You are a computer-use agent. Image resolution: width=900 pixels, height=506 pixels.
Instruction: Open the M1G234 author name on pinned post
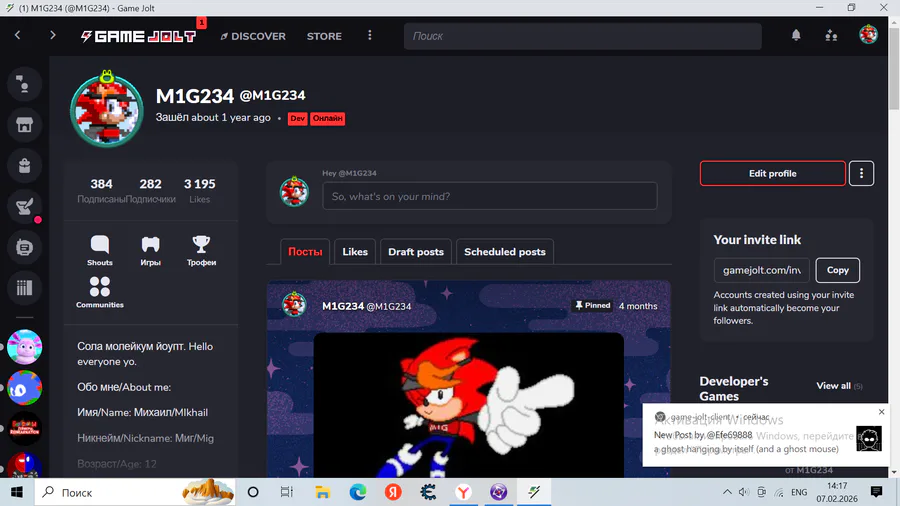click(x=343, y=306)
